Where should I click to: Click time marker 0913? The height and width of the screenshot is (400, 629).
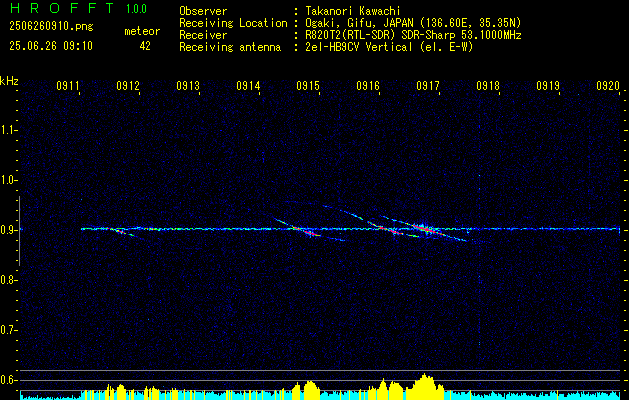click(188, 86)
